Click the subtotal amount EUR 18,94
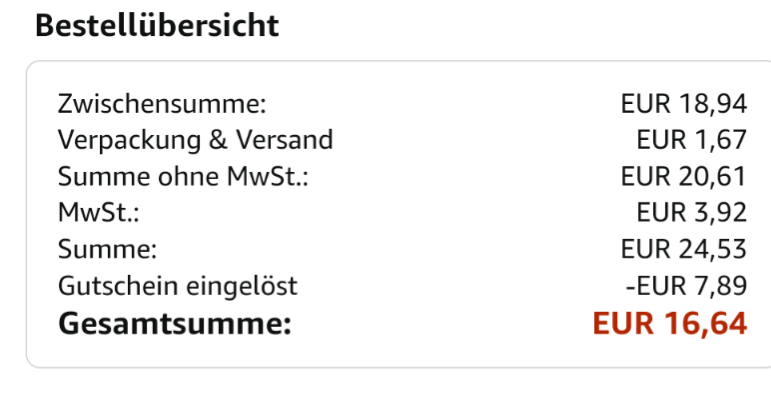 point(683,103)
